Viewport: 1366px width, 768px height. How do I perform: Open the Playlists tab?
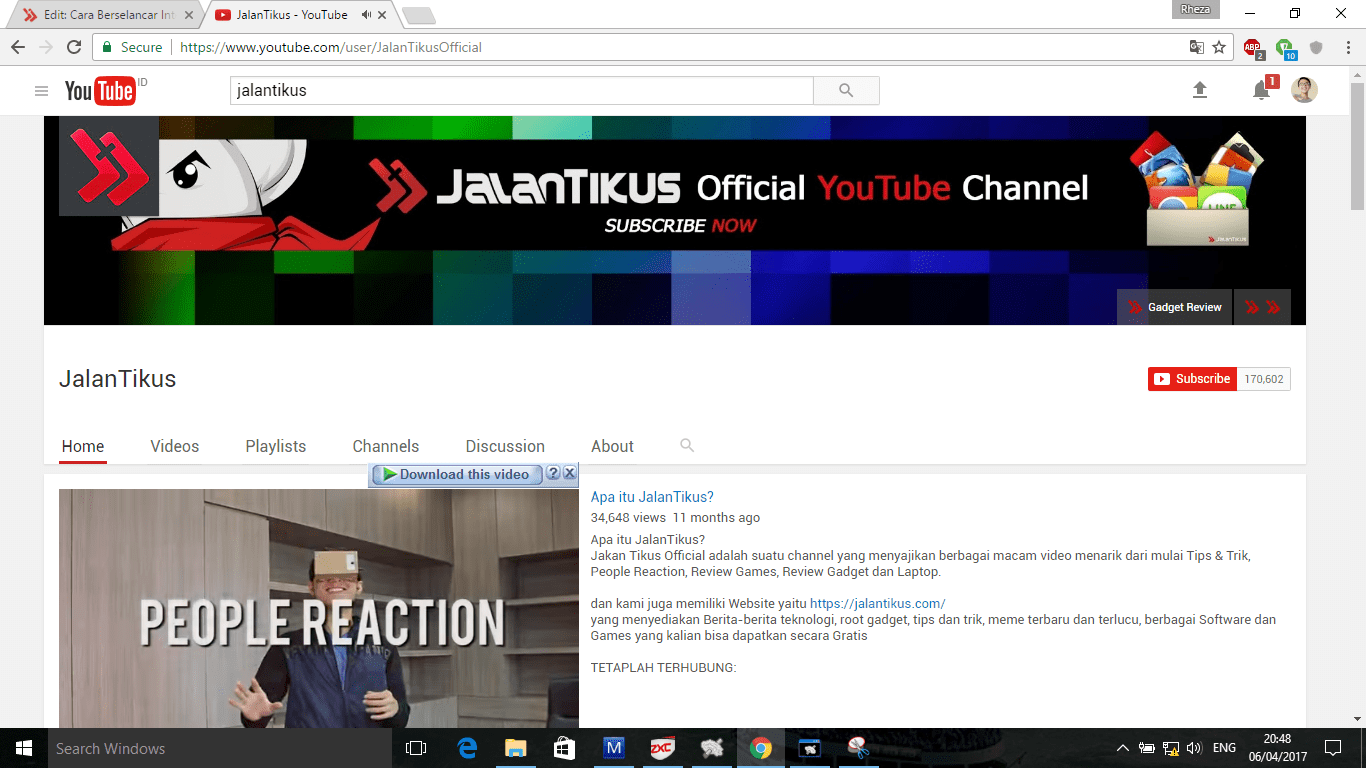coord(276,447)
